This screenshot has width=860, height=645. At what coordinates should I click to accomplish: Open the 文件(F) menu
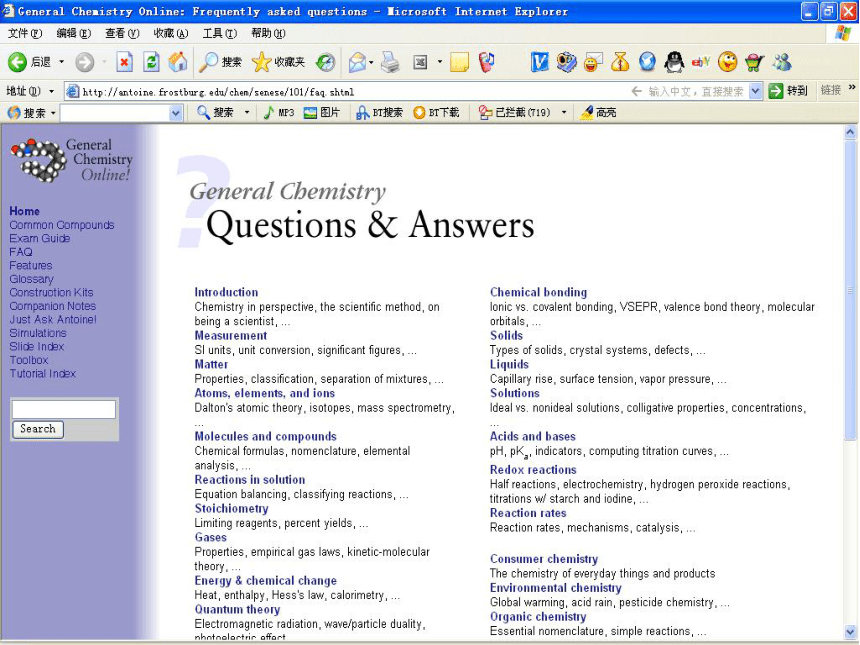pyautogui.click(x=25, y=33)
